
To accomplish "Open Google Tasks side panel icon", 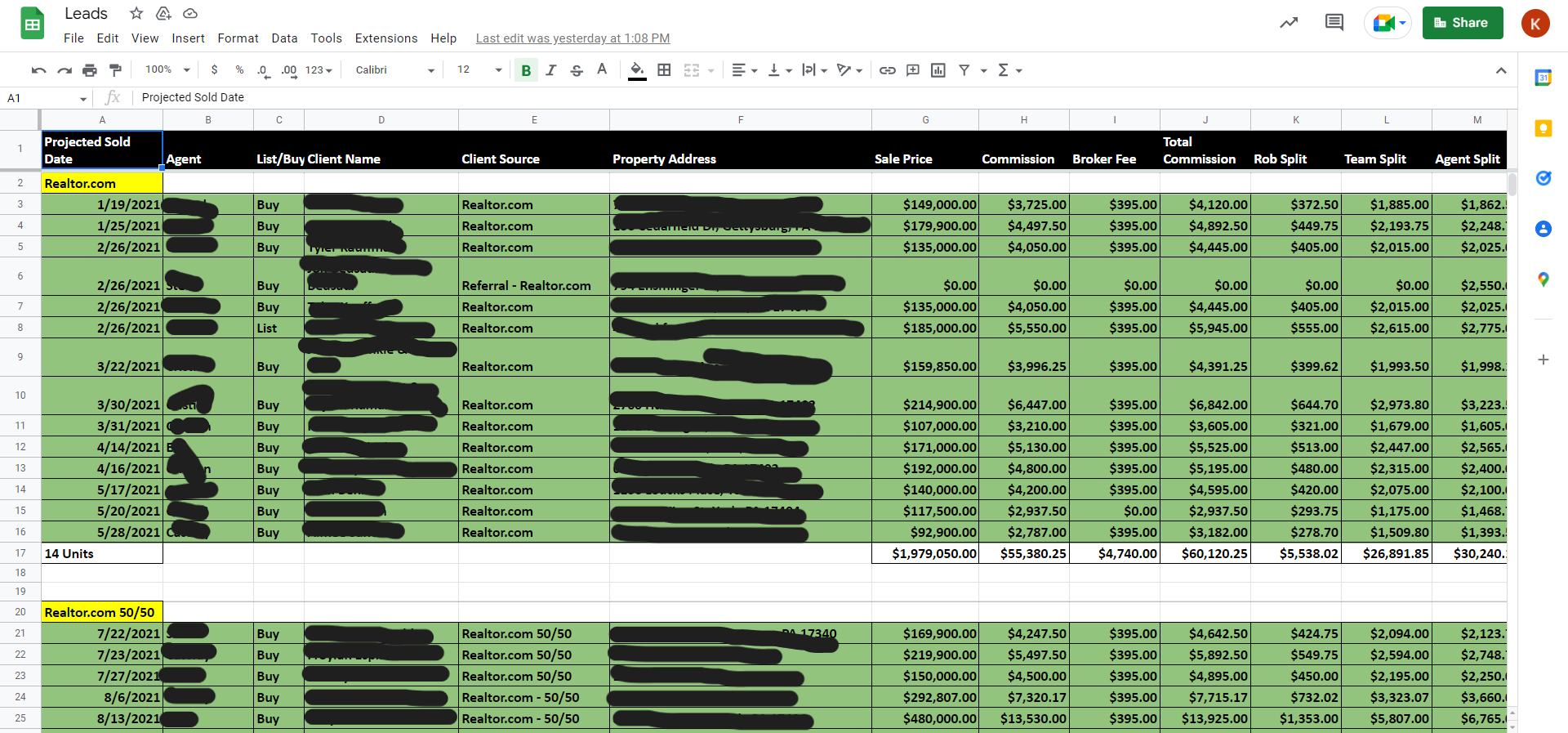I will click(1543, 178).
